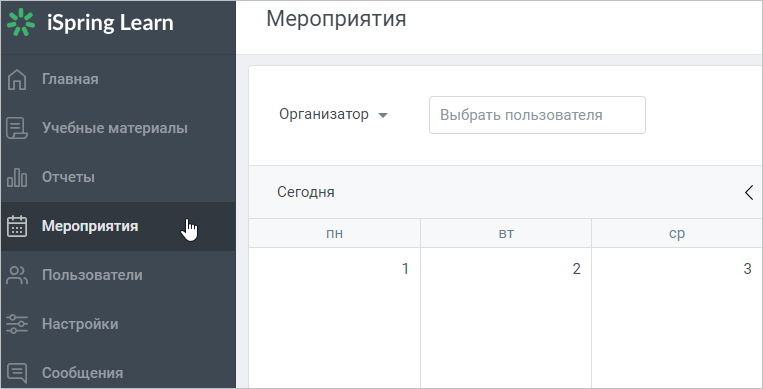Click the scroll document icon beside Учебные материалы

pyautogui.click(x=17, y=128)
